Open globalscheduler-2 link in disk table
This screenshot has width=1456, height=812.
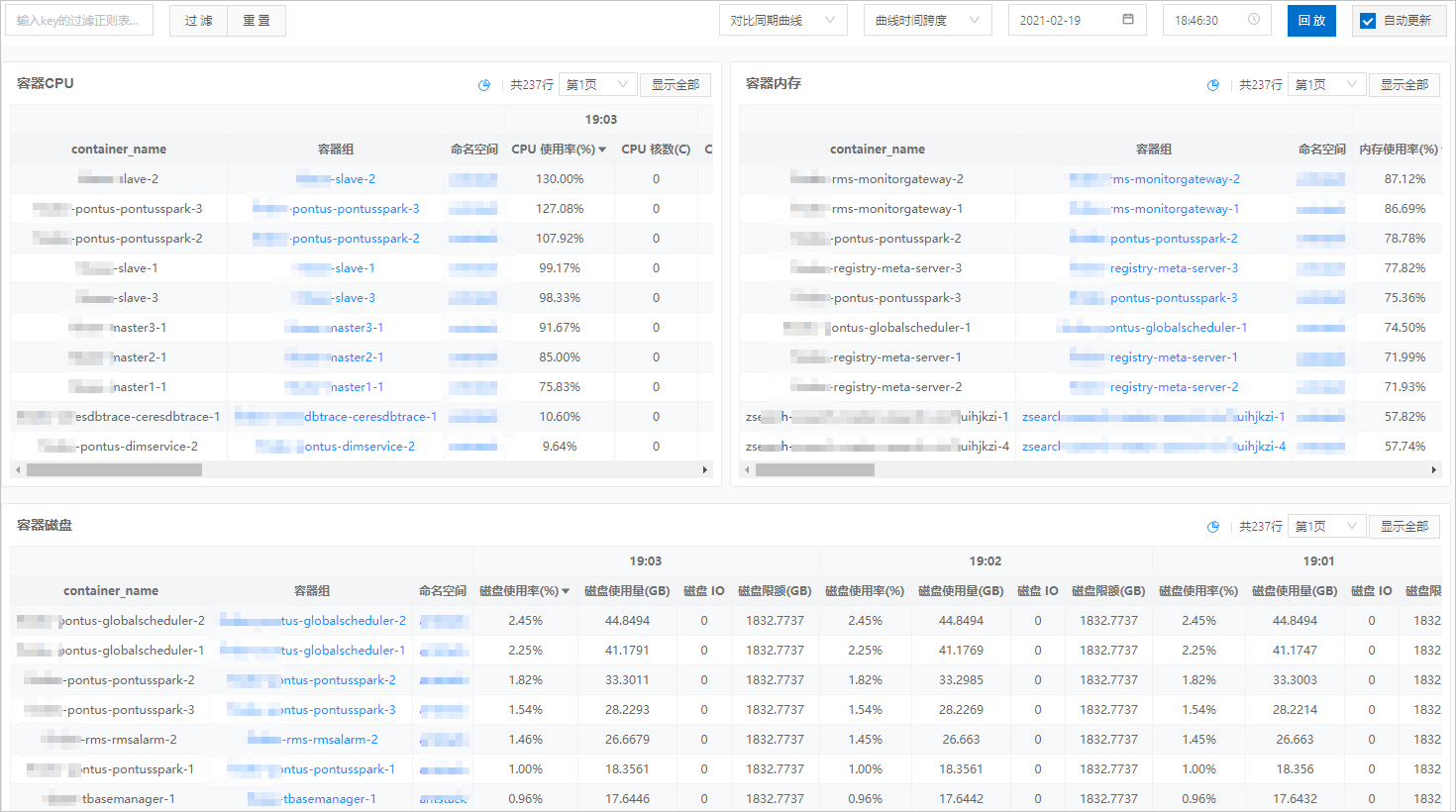(313, 621)
